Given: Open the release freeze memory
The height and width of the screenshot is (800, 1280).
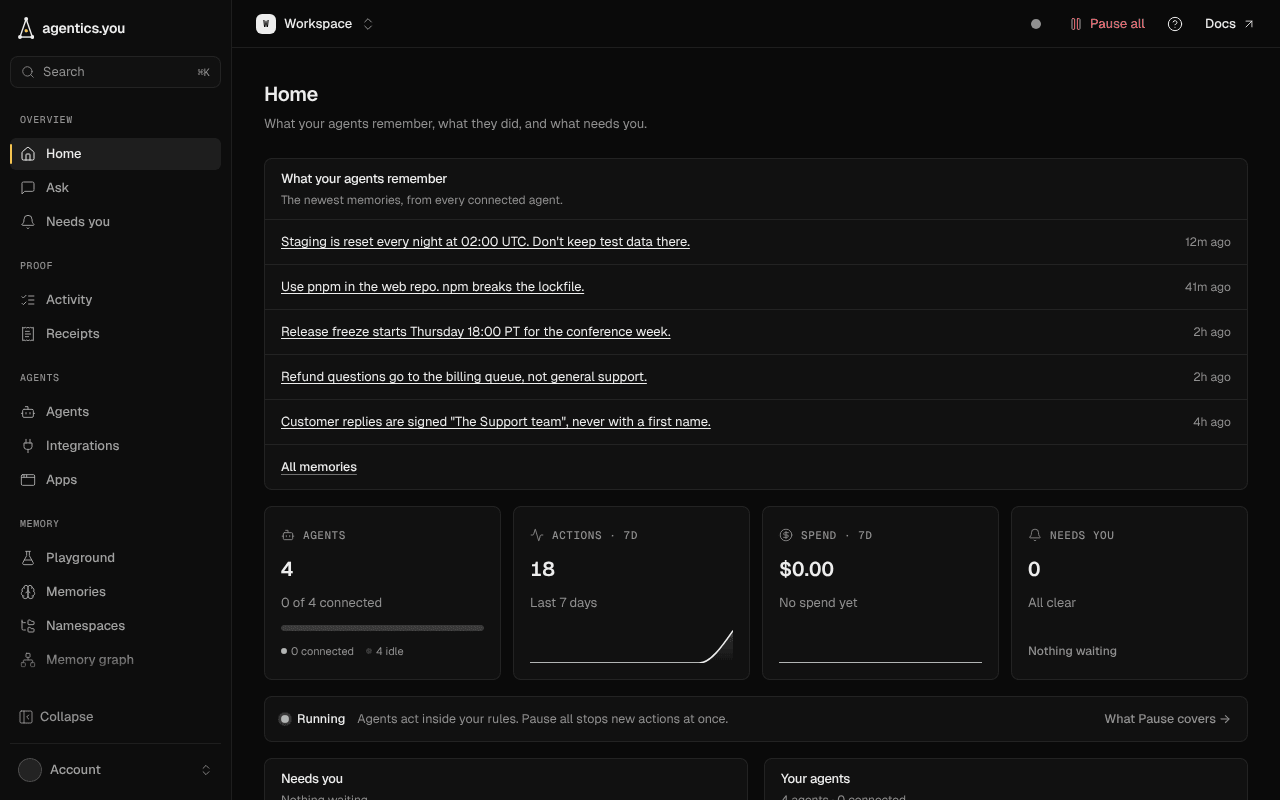Looking at the screenshot, I should 475,332.
